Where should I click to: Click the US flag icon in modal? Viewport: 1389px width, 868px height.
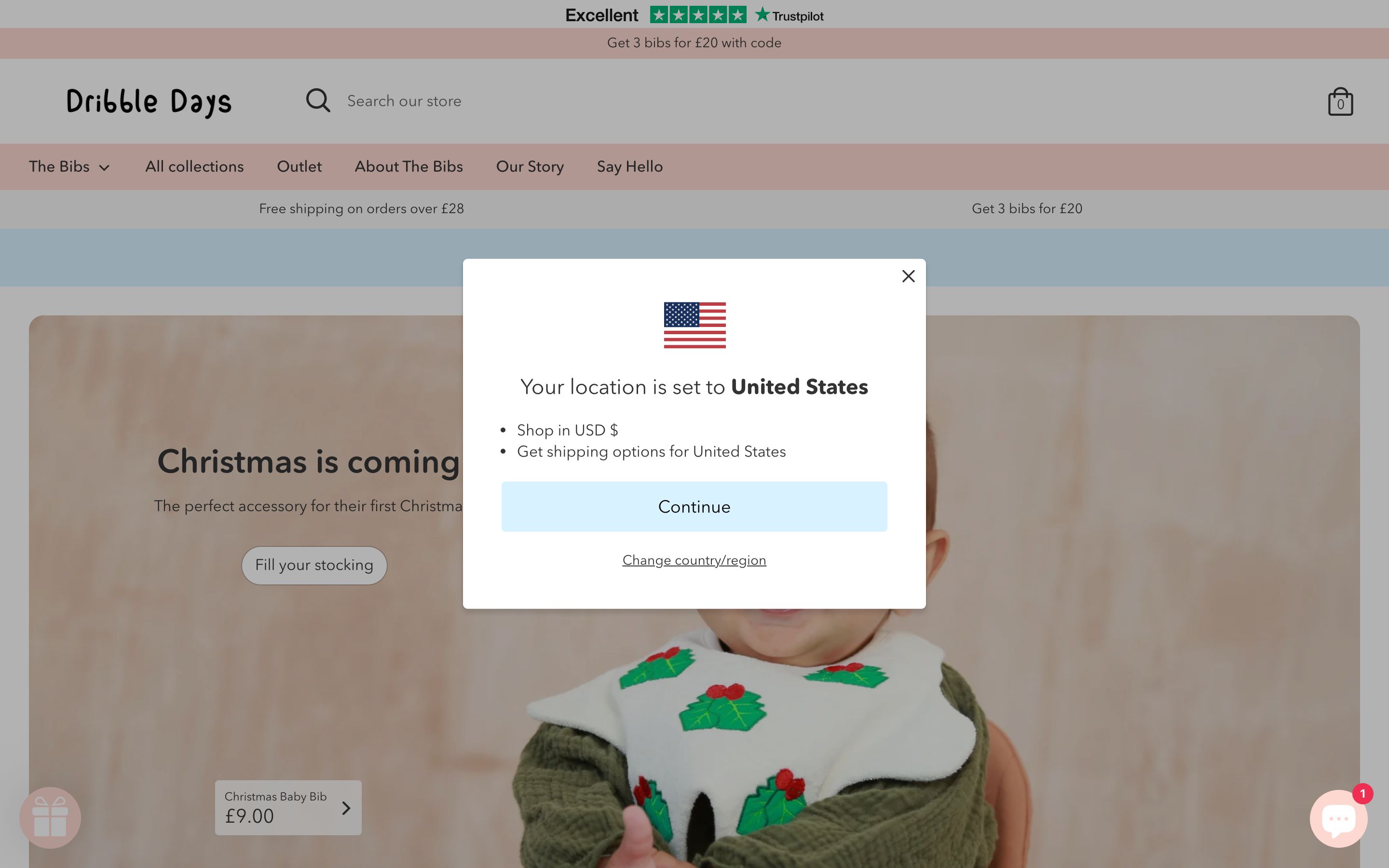click(694, 324)
